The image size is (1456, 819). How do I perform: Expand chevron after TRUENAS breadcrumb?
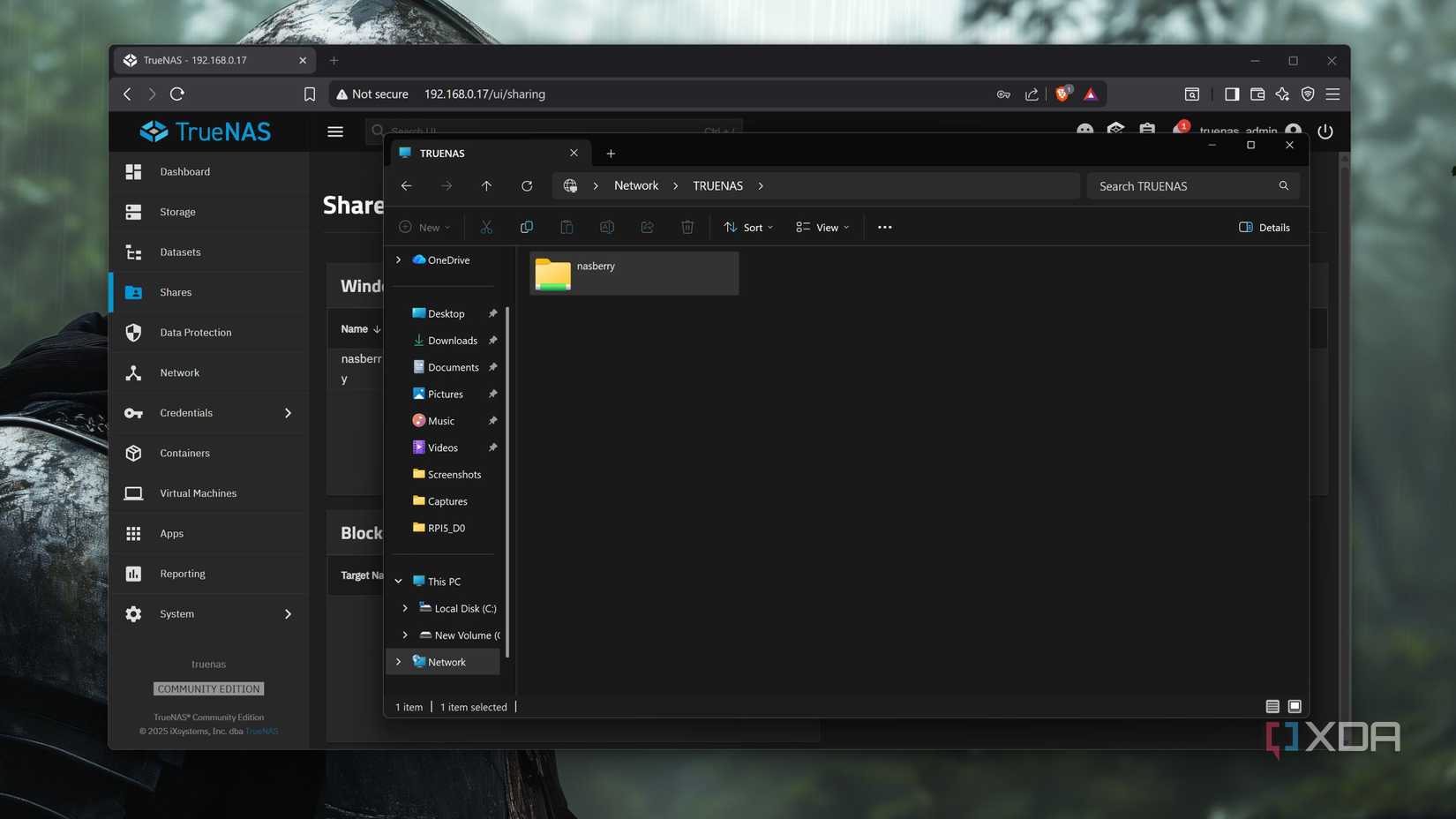(x=761, y=186)
